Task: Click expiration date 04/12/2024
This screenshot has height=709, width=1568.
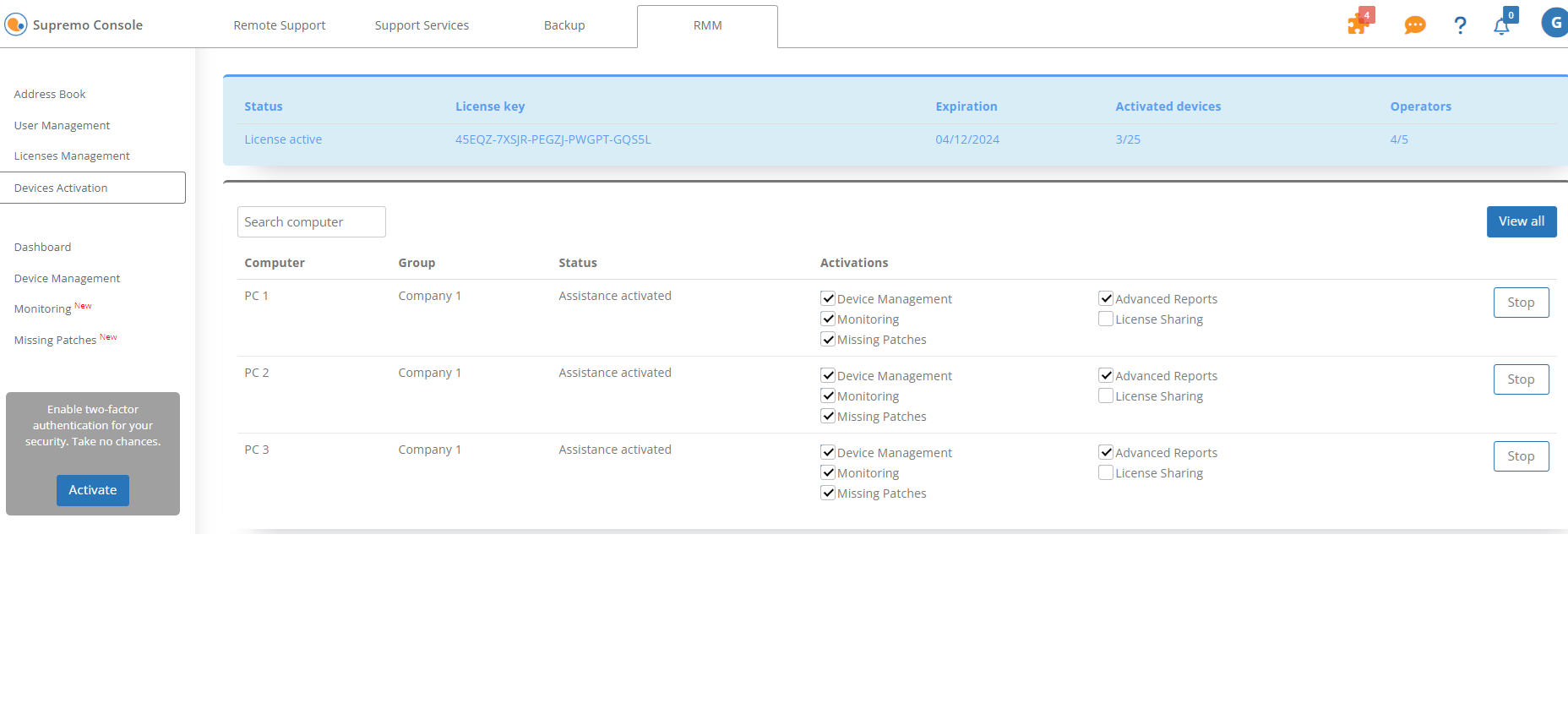Action: coord(967,139)
